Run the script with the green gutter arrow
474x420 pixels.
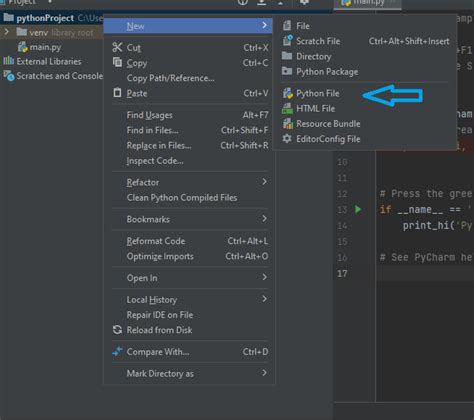pyautogui.click(x=358, y=209)
